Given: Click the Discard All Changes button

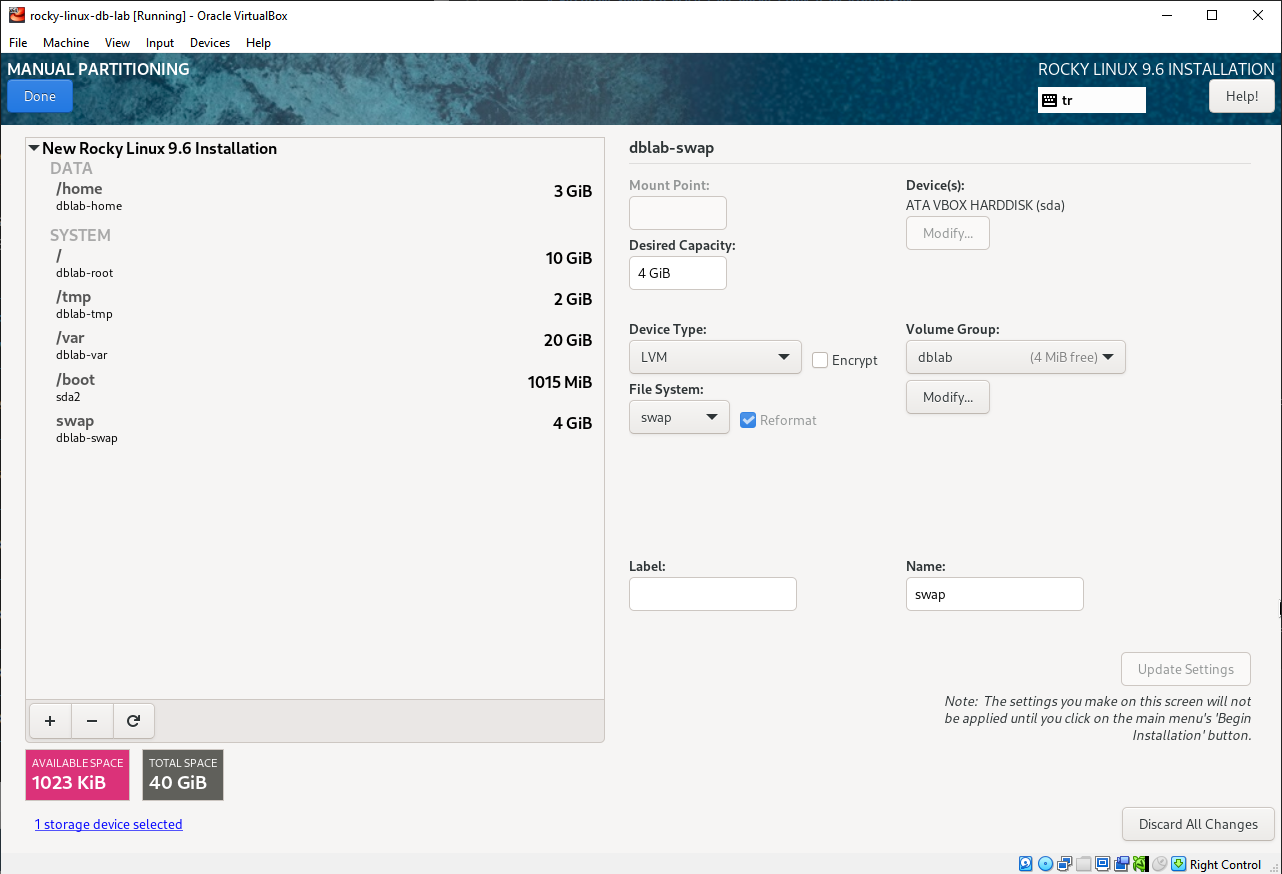Looking at the screenshot, I should pos(1198,824).
